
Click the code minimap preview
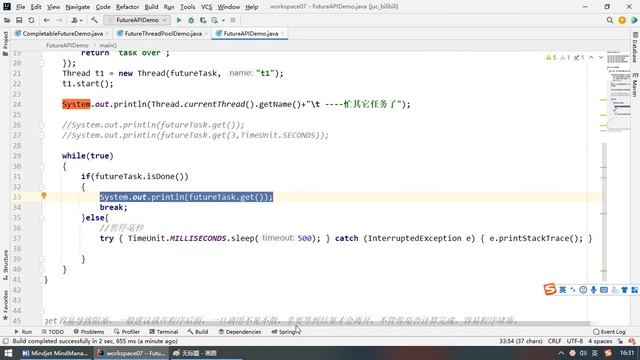coord(619,91)
